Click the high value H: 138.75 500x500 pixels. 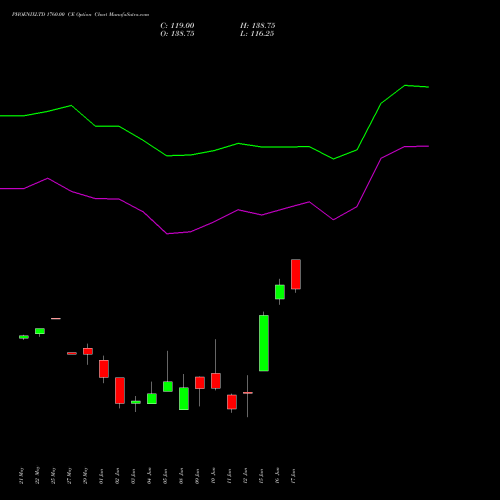click(x=258, y=26)
